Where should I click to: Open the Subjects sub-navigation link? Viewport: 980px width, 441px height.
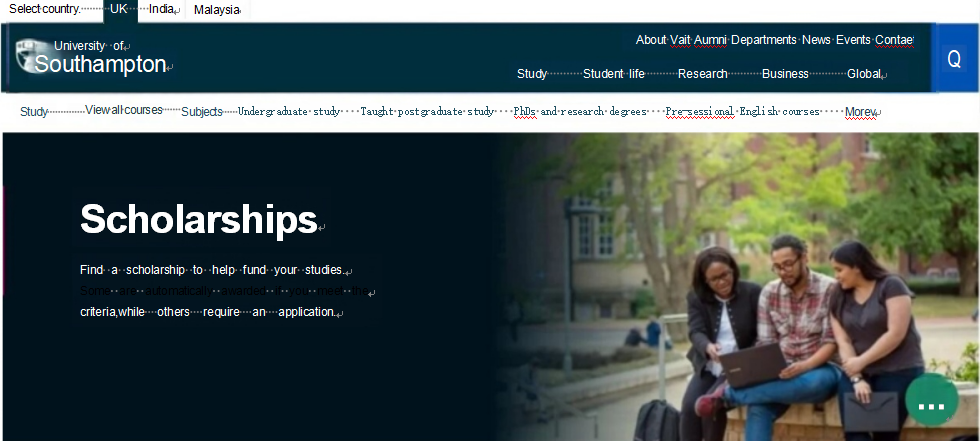[202, 112]
